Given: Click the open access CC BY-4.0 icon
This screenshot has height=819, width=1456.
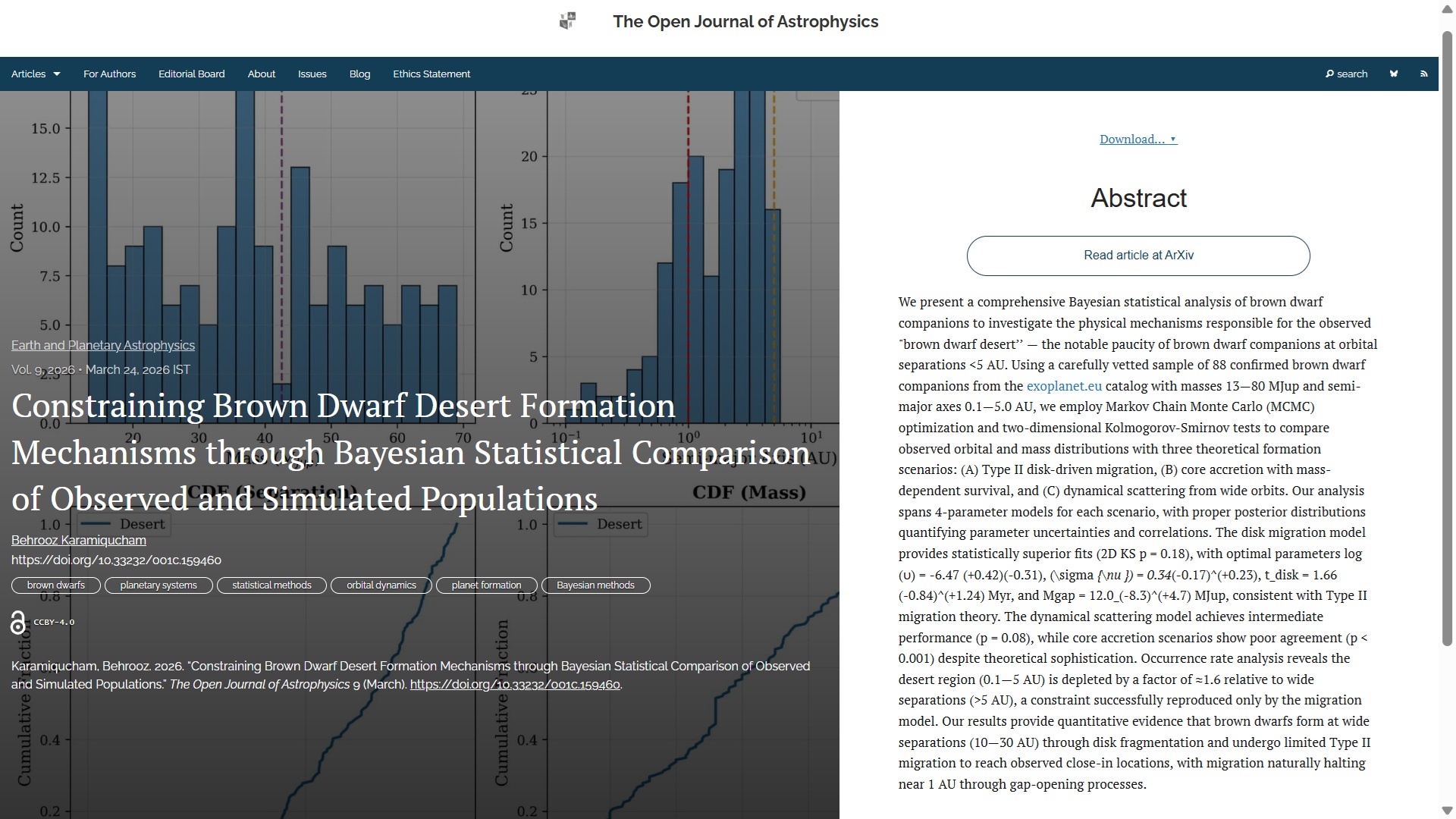Looking at the screenshot, I should [18, 623].
